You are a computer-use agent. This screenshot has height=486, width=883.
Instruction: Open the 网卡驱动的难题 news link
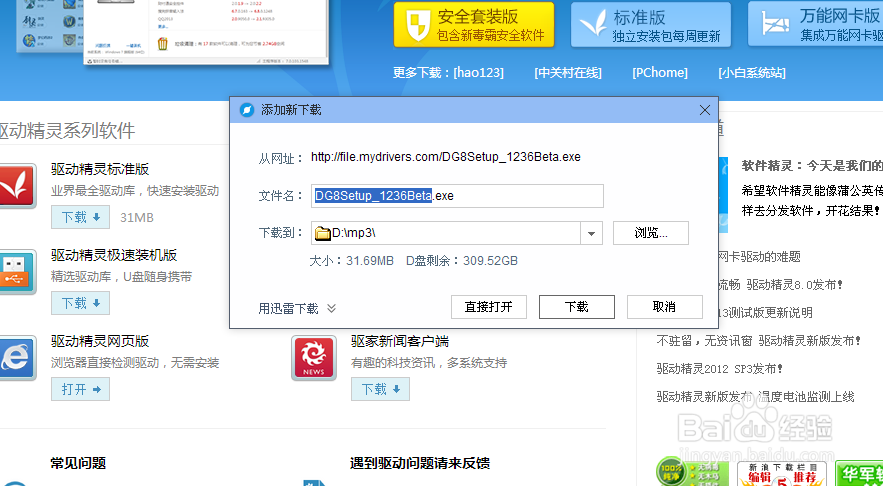click(x=759, y=257)
